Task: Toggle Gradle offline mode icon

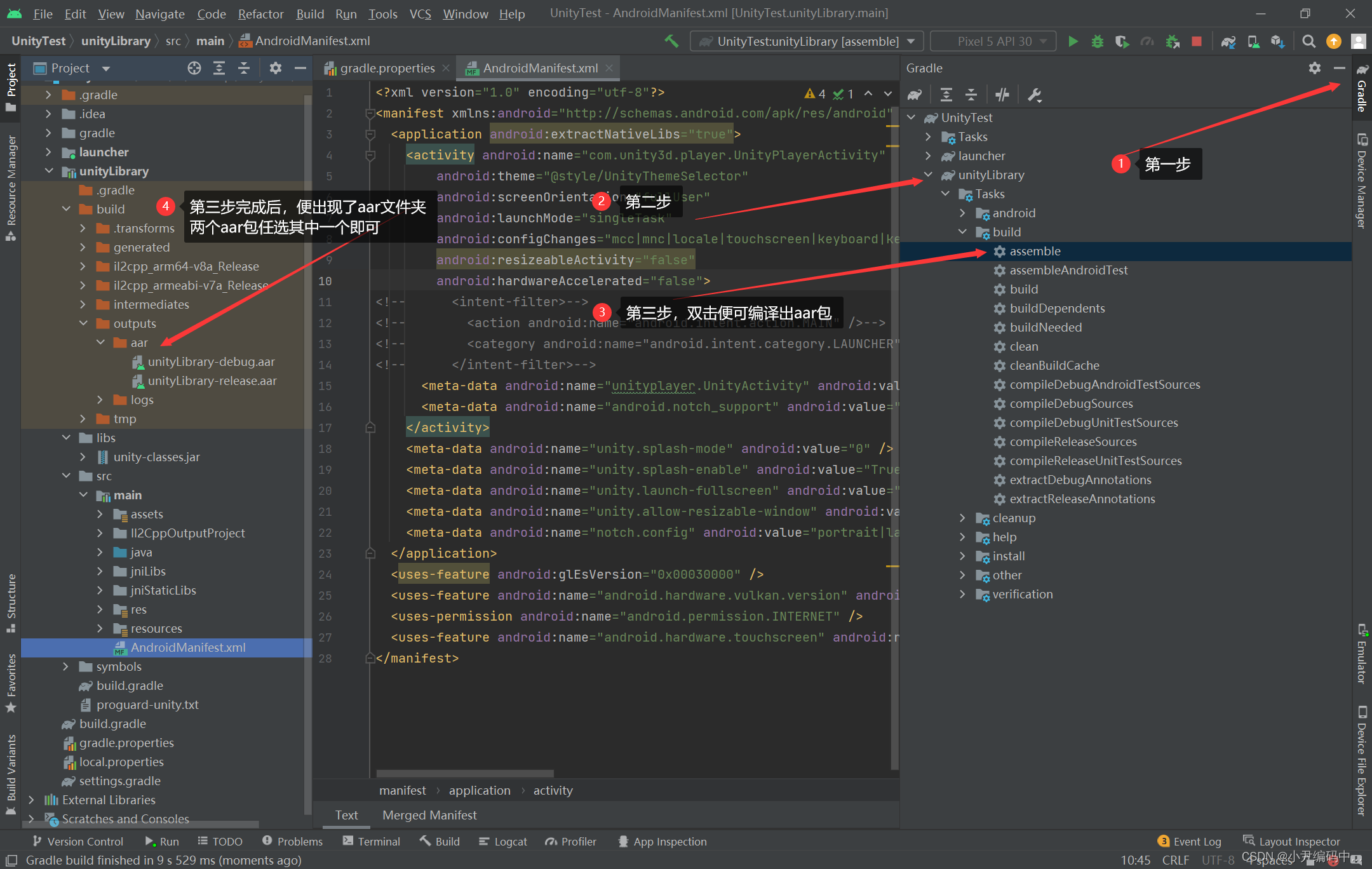Action: coord(1002,95)
